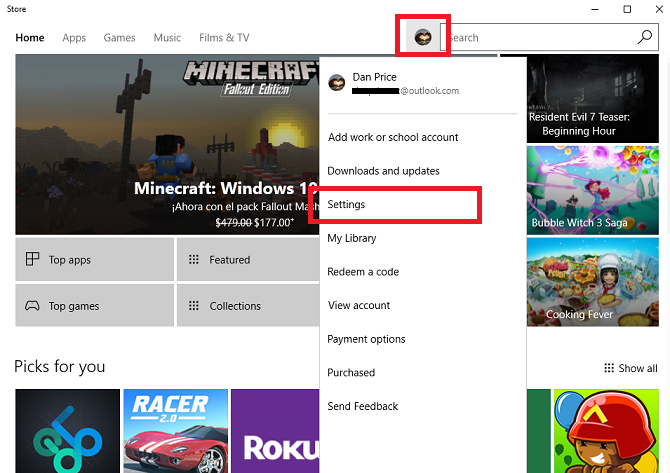Select View account

(x=359, y=306)
